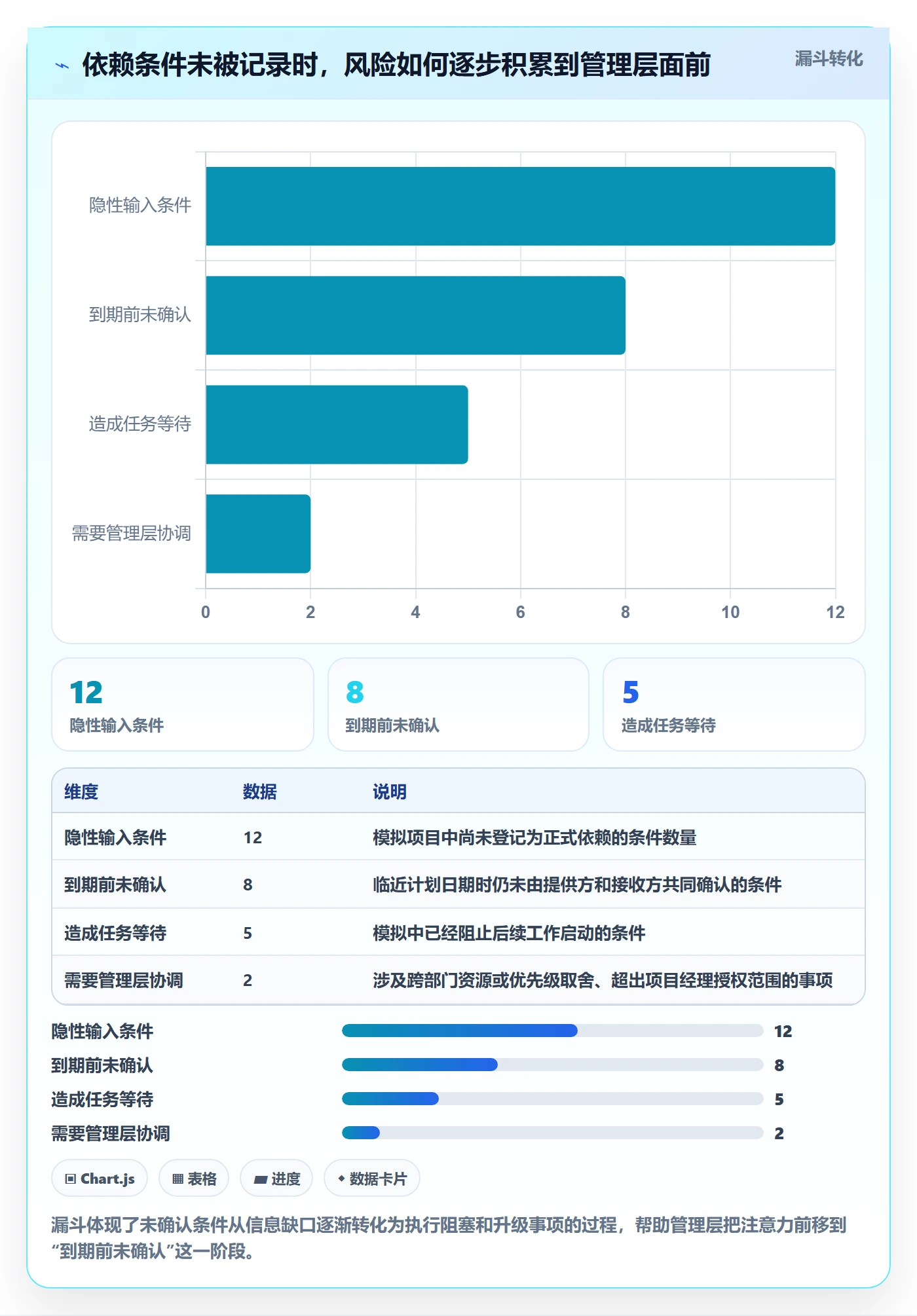Click table cell 模拟项目中尚未登记为正式依赖的条件数量
This screenshot has width=917, height=1316.
point(534,837)
